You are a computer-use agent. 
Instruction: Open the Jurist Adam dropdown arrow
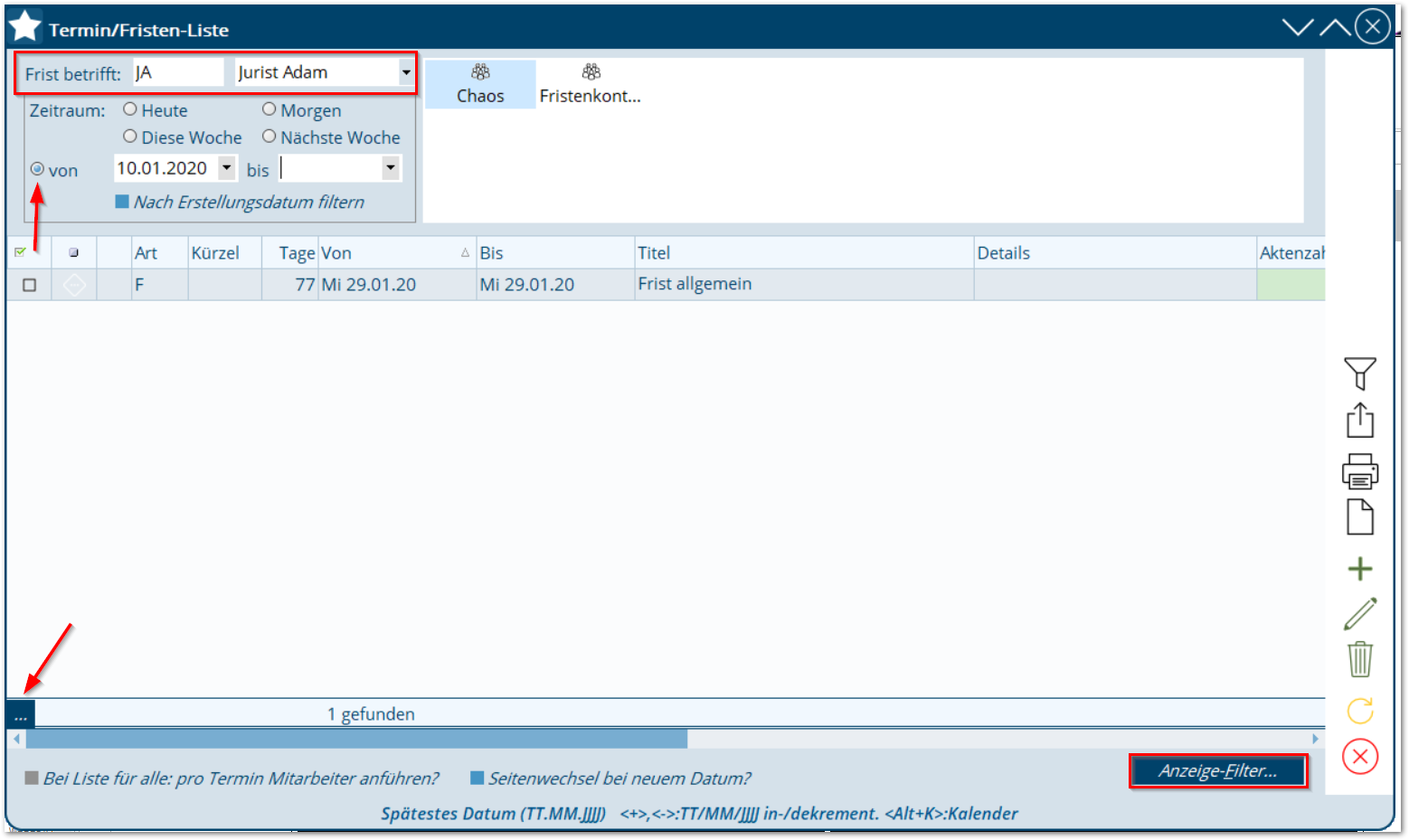tap(406, 72)
